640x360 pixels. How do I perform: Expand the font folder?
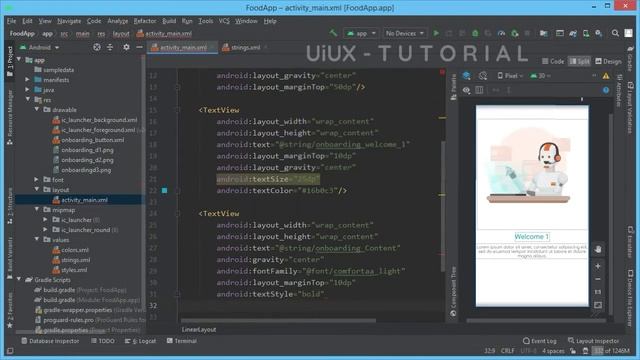tap(37, 179)
